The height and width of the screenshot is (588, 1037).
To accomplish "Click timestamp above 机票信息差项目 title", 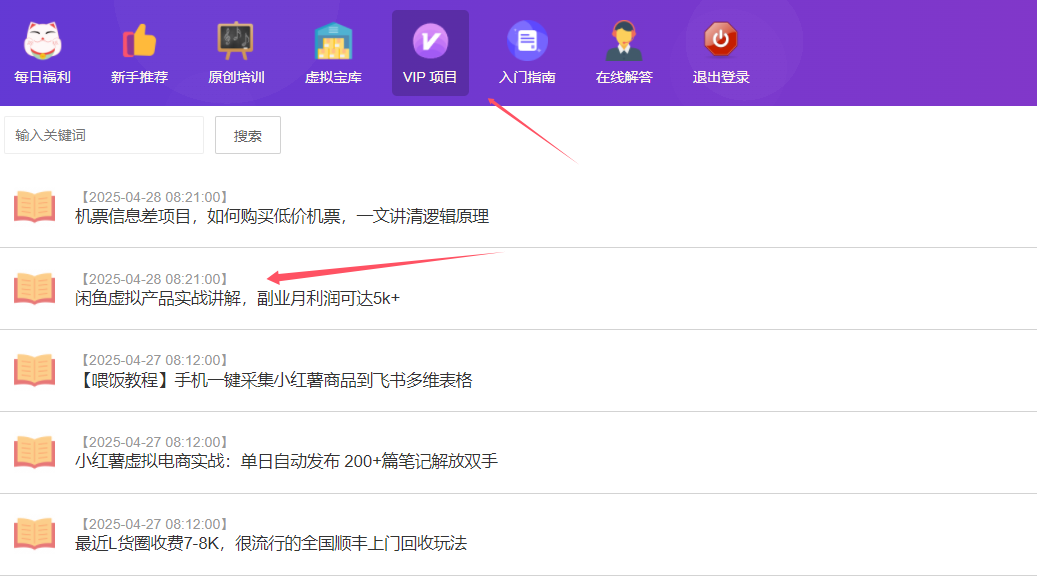I will pyautogui.click(x=154, y=197).
